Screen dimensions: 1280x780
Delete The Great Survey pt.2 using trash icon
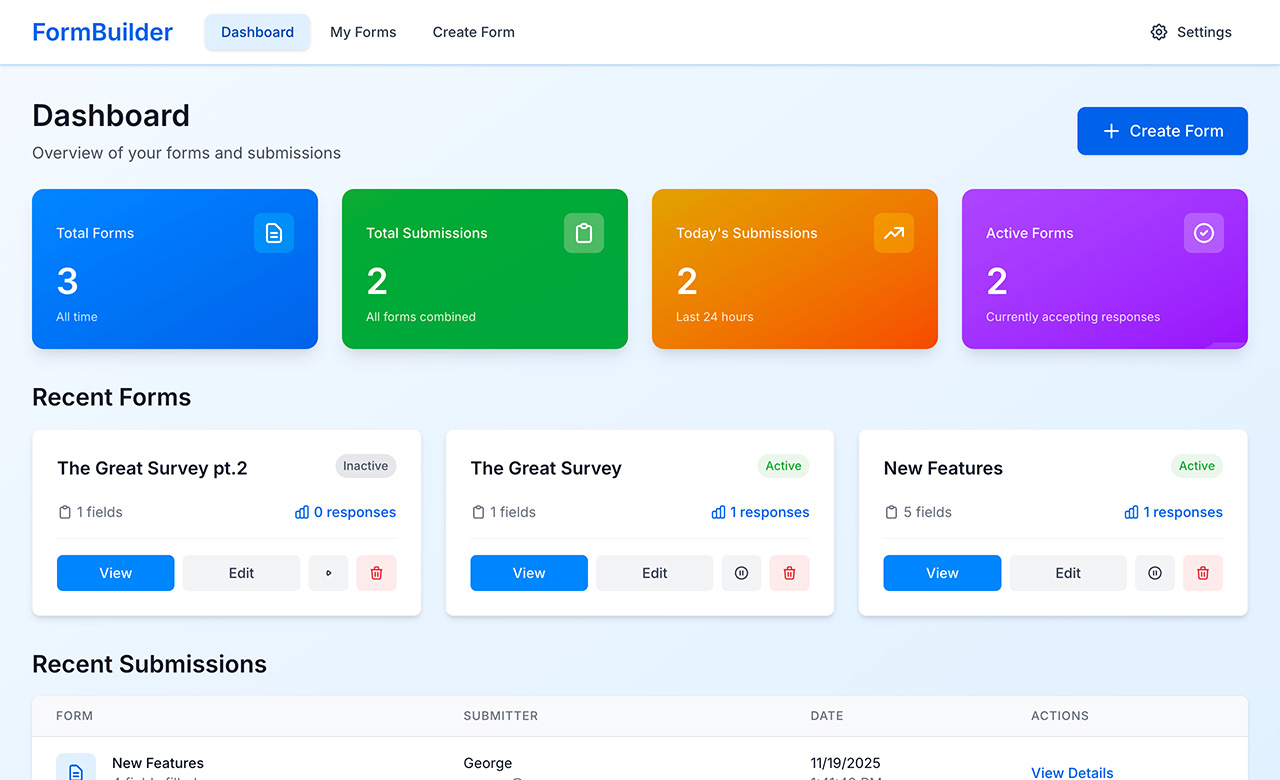(x=376, y=572)
